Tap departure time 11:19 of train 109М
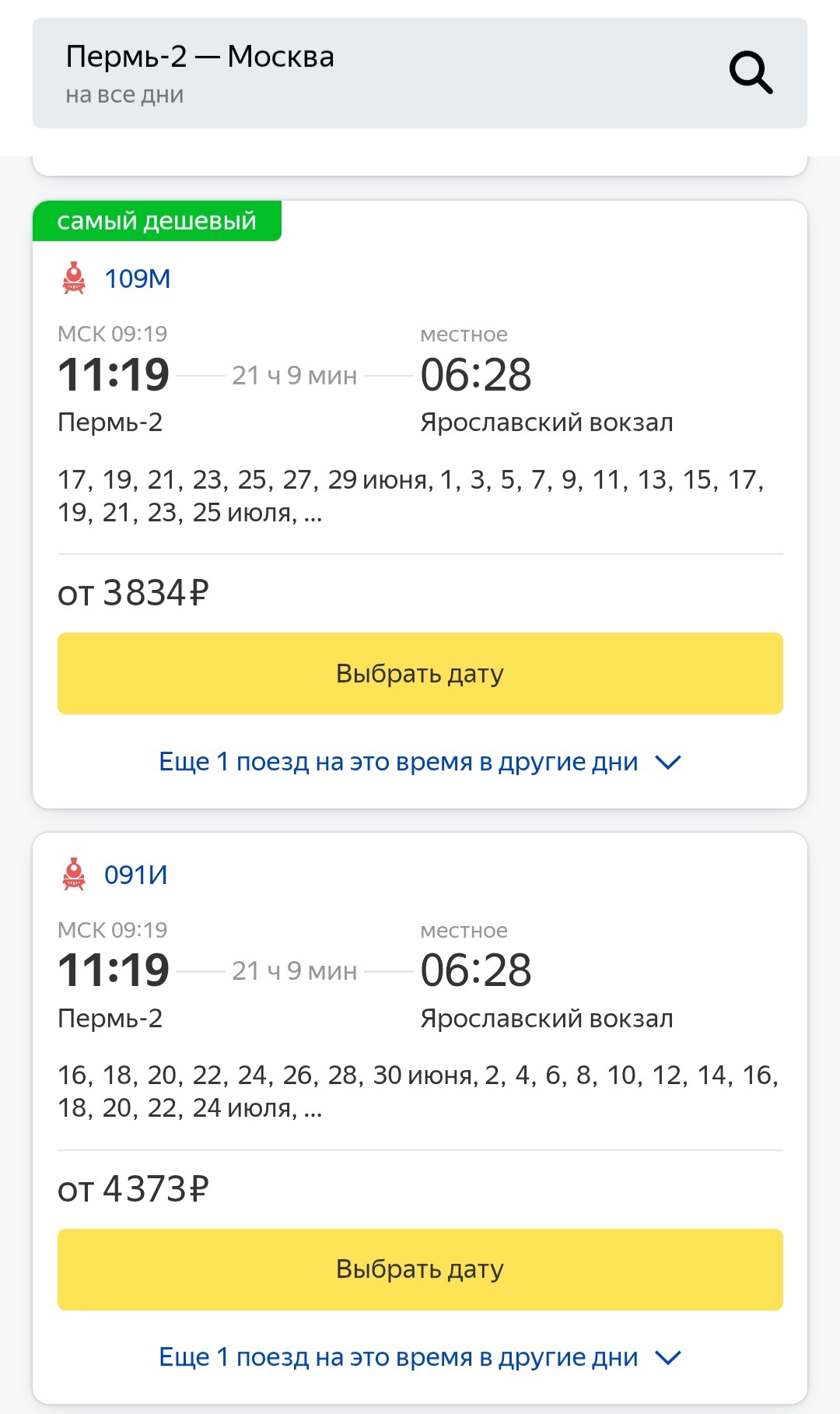Viewport: 840px width, 1414px height. click(114, 375)
